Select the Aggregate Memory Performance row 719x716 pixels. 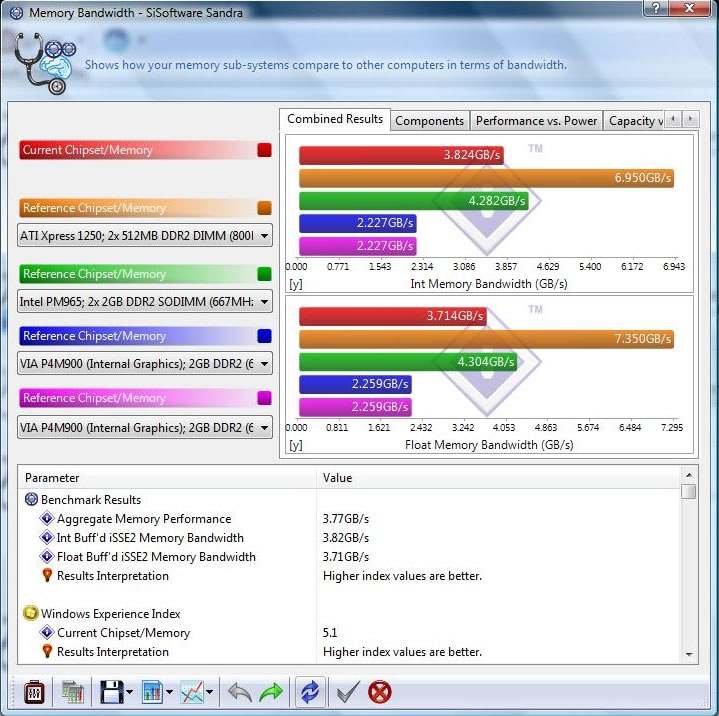(x=143, y=519)
